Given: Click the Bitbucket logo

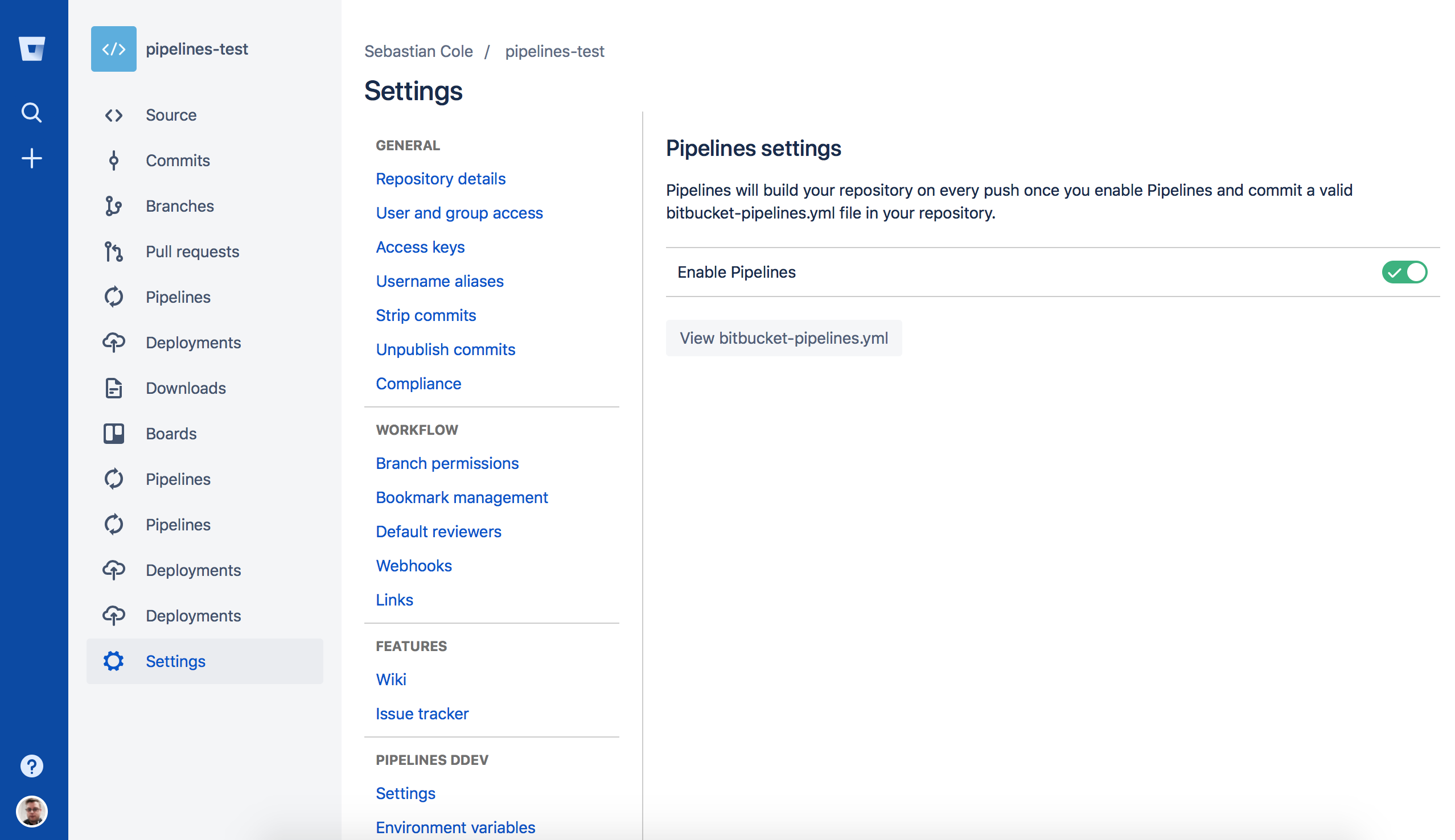Looking at the screenshot, I should pos(32,49).
